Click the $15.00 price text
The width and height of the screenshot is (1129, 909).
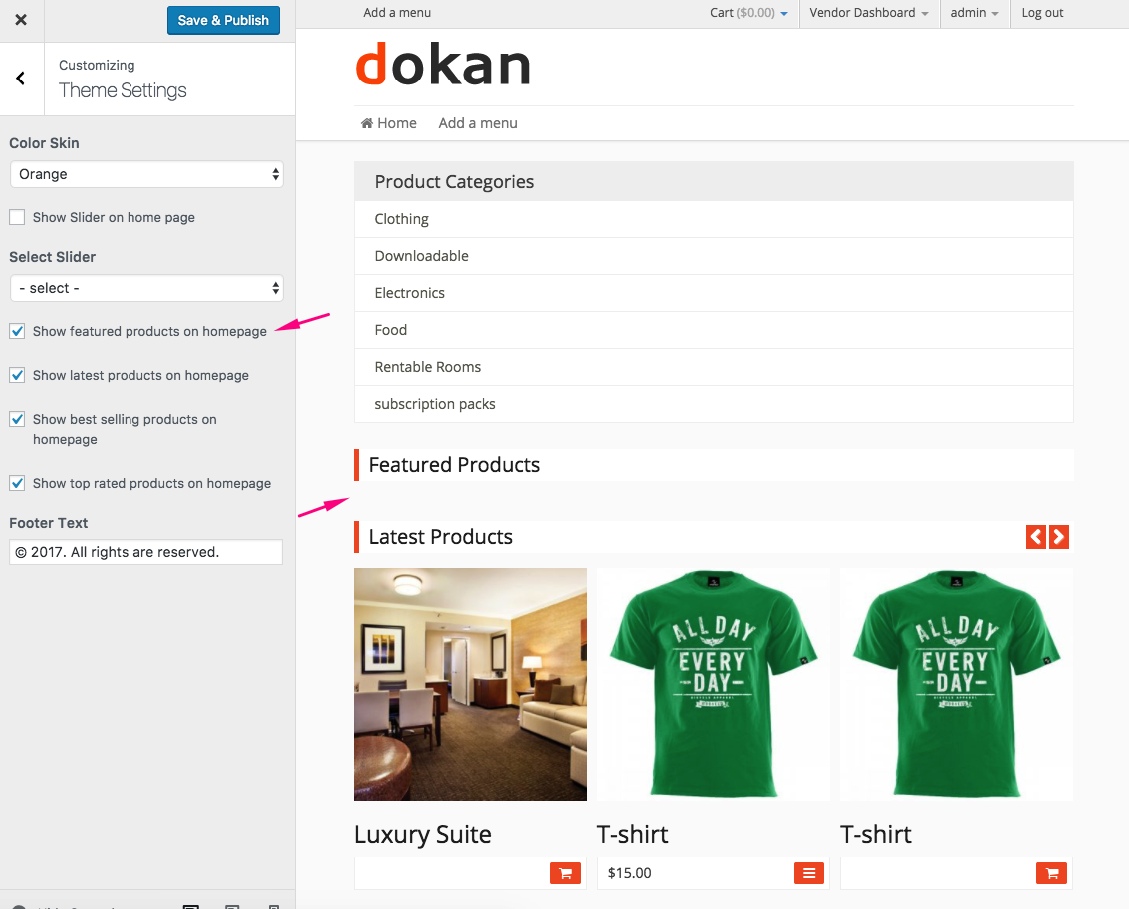(x=629, y=873)
